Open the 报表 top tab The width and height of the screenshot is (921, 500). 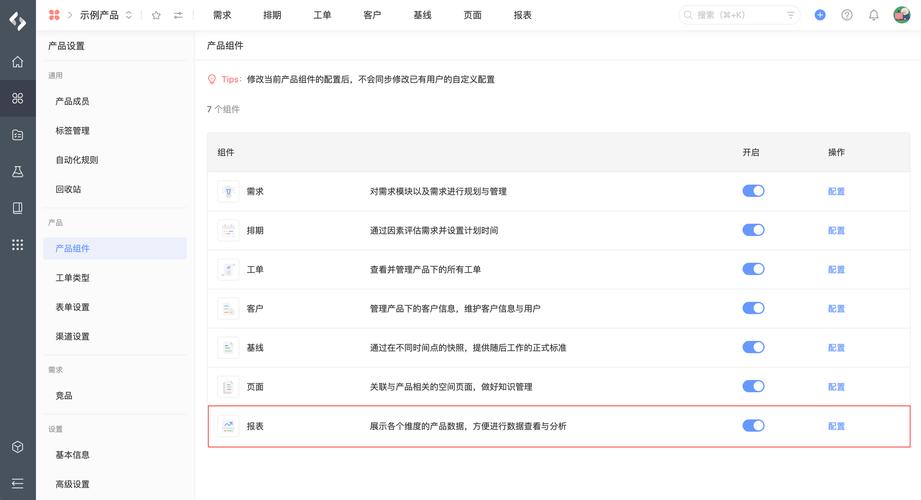(x=522, y=15)
